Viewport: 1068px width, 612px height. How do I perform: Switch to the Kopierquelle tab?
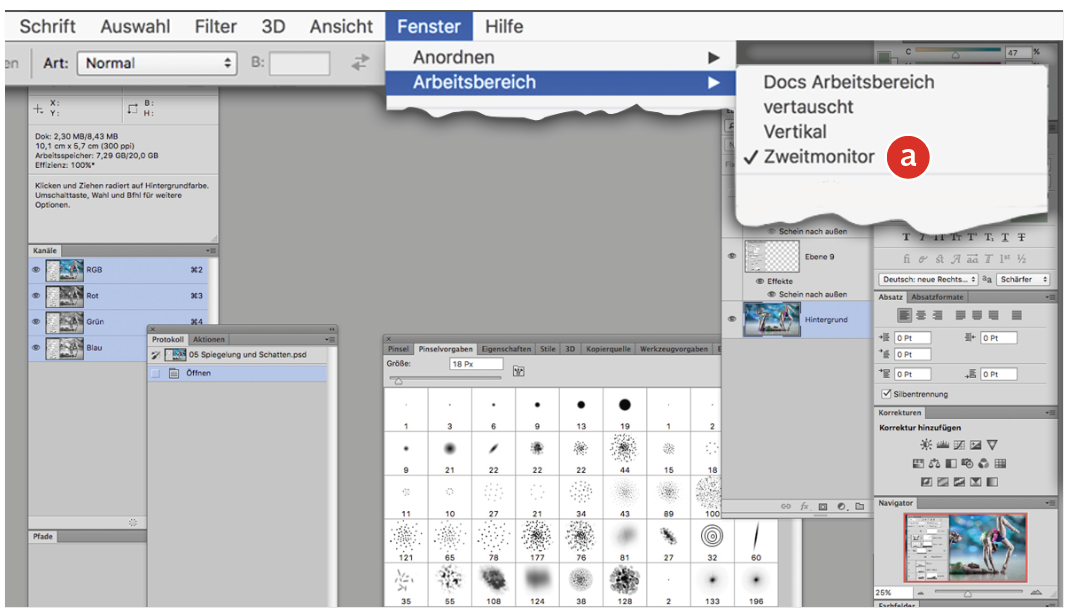click(608, 349)
